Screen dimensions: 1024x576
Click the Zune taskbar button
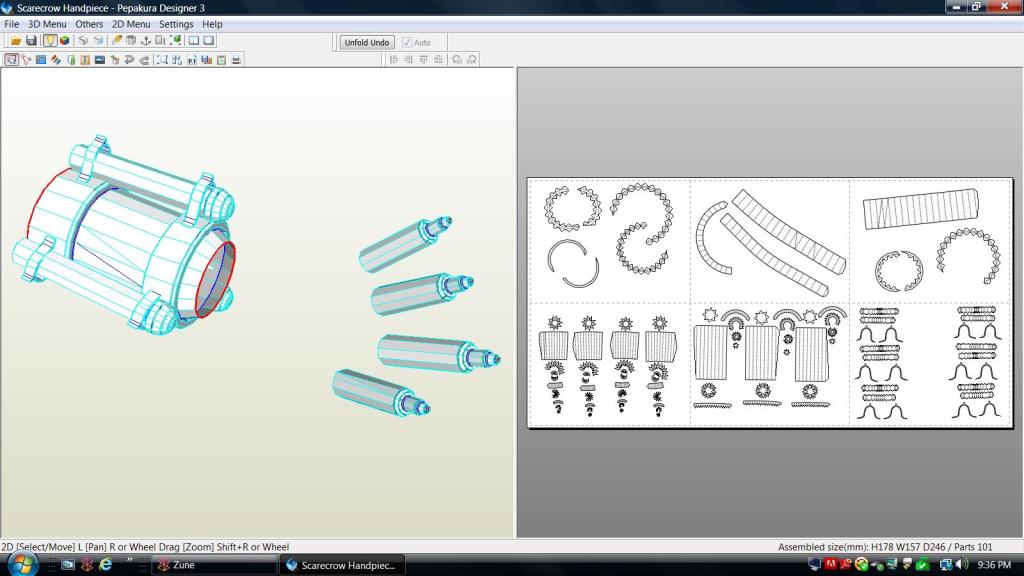[214, 565]
